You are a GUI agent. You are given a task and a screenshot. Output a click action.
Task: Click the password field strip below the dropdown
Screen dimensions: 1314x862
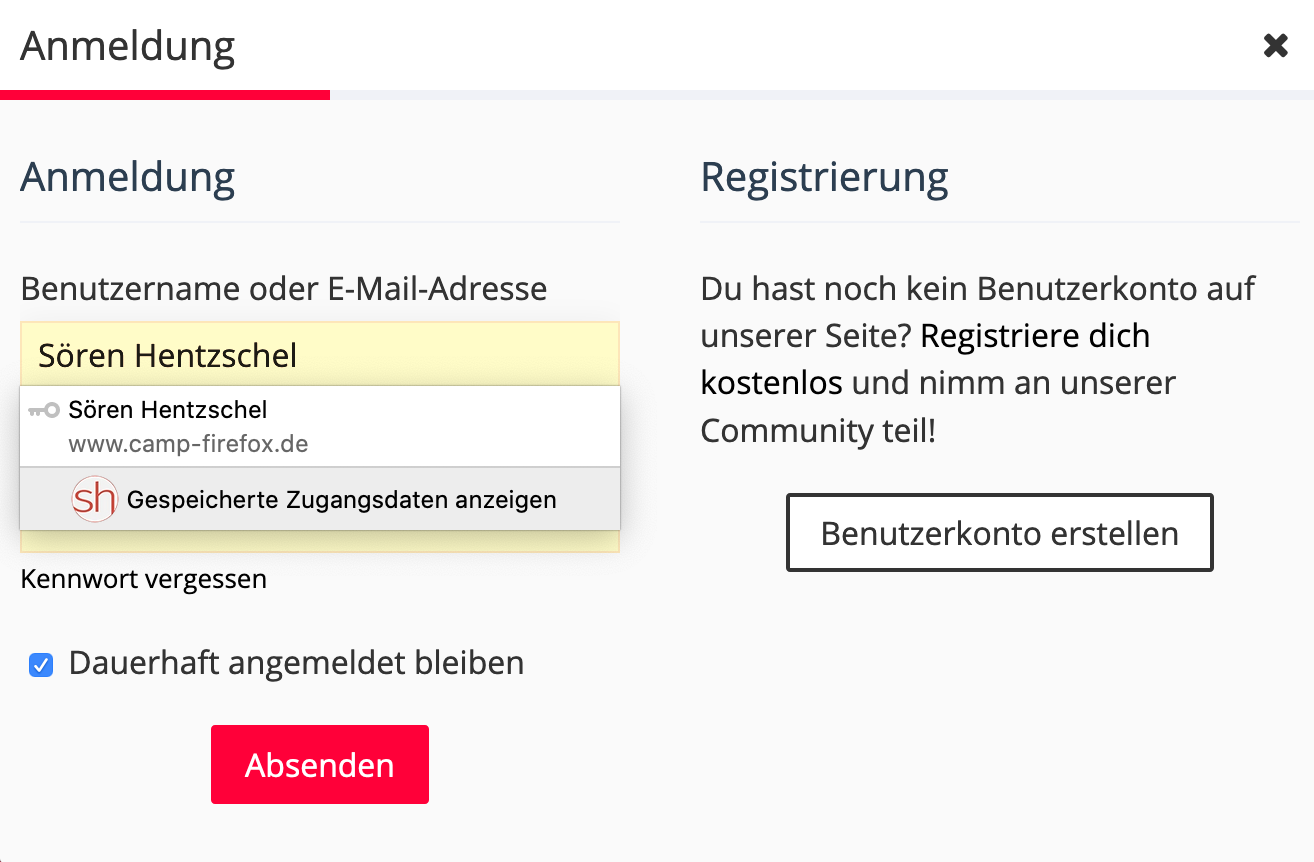(x=320, y=541)
